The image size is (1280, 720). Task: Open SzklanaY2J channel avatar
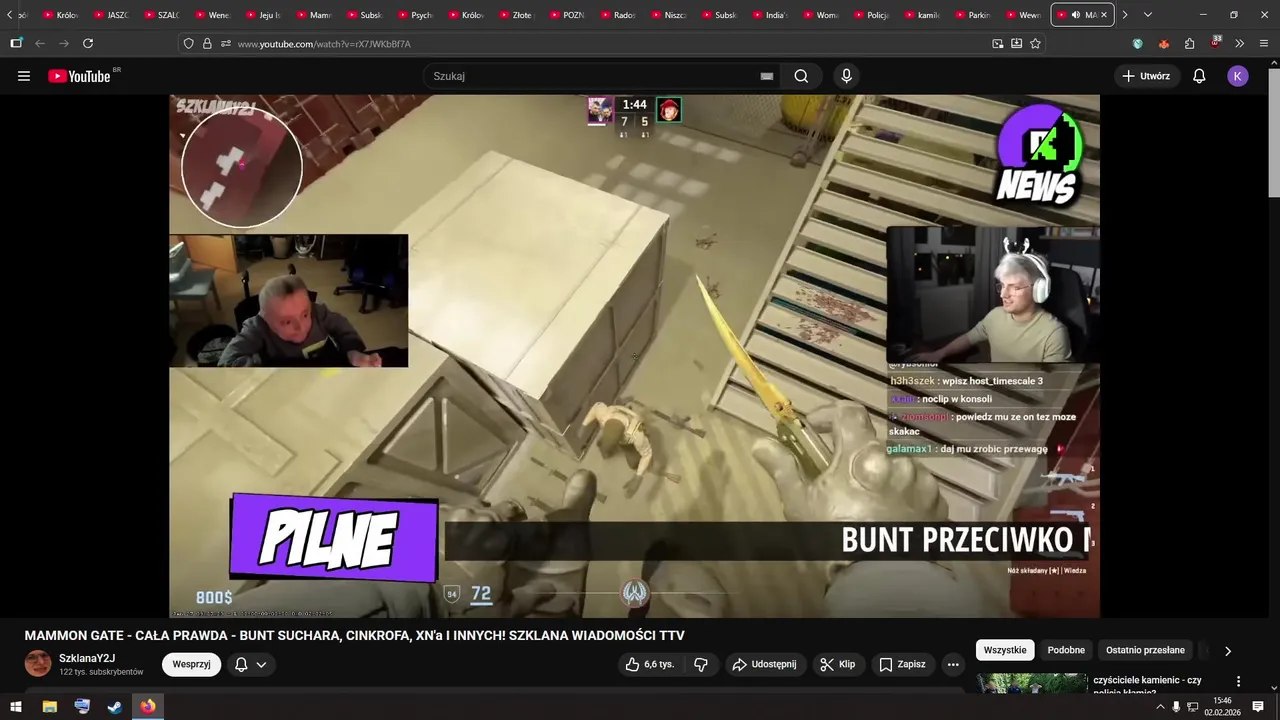(x=38, y=664)
